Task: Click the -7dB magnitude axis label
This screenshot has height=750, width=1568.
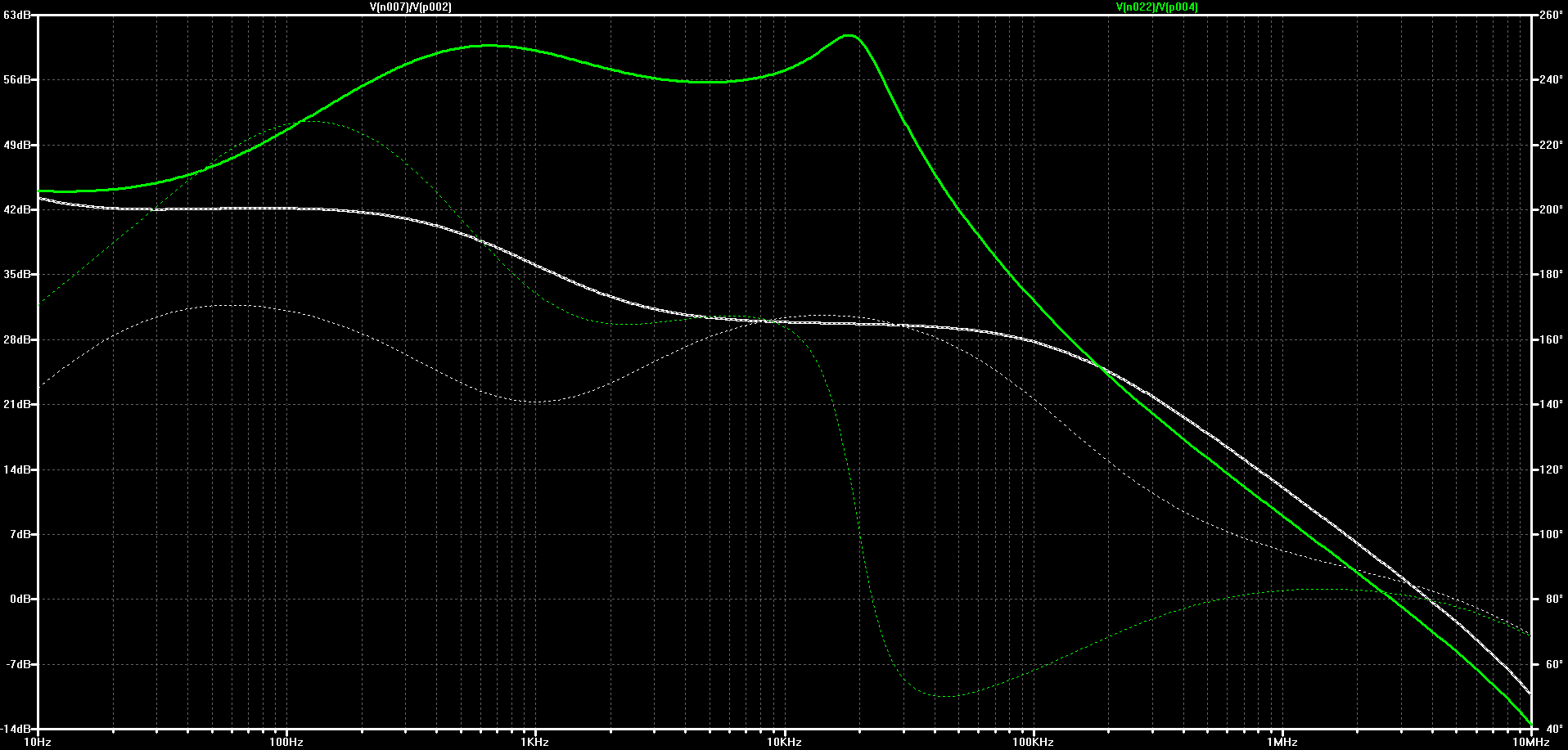Action: coord(19,664)
